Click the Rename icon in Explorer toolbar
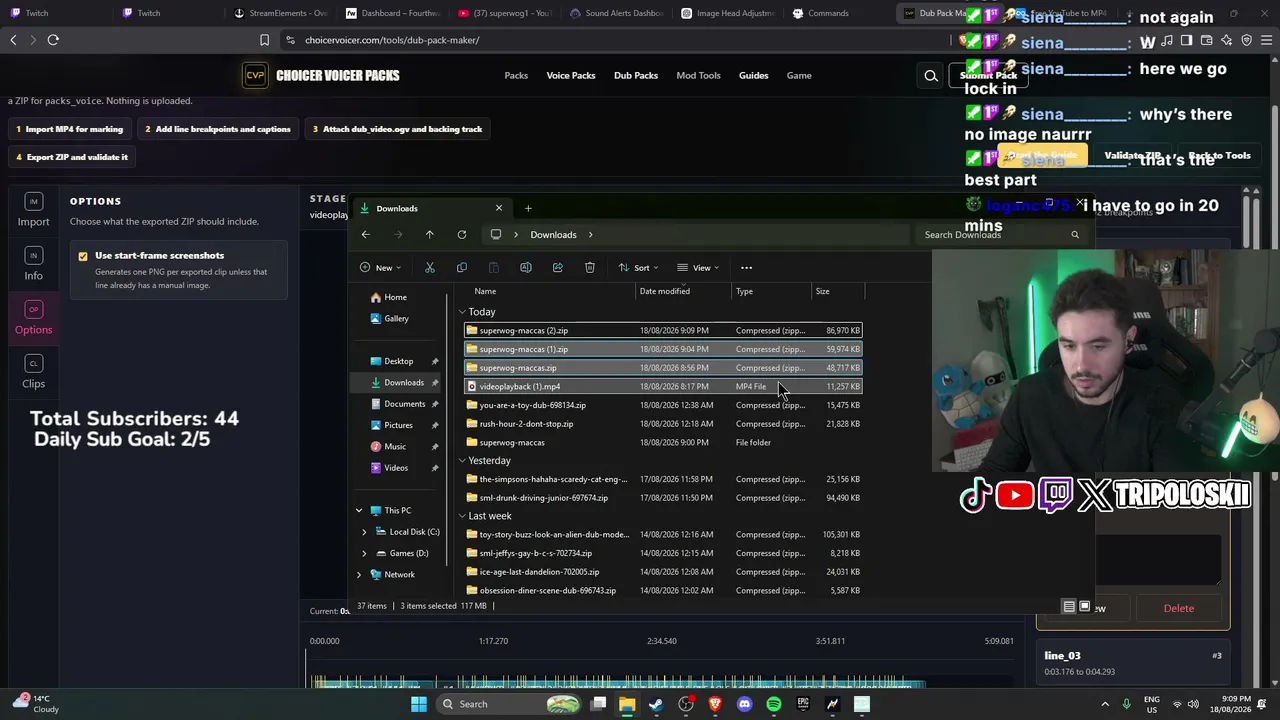This screenshot has width=1280, height=720. tap(526, 268)
